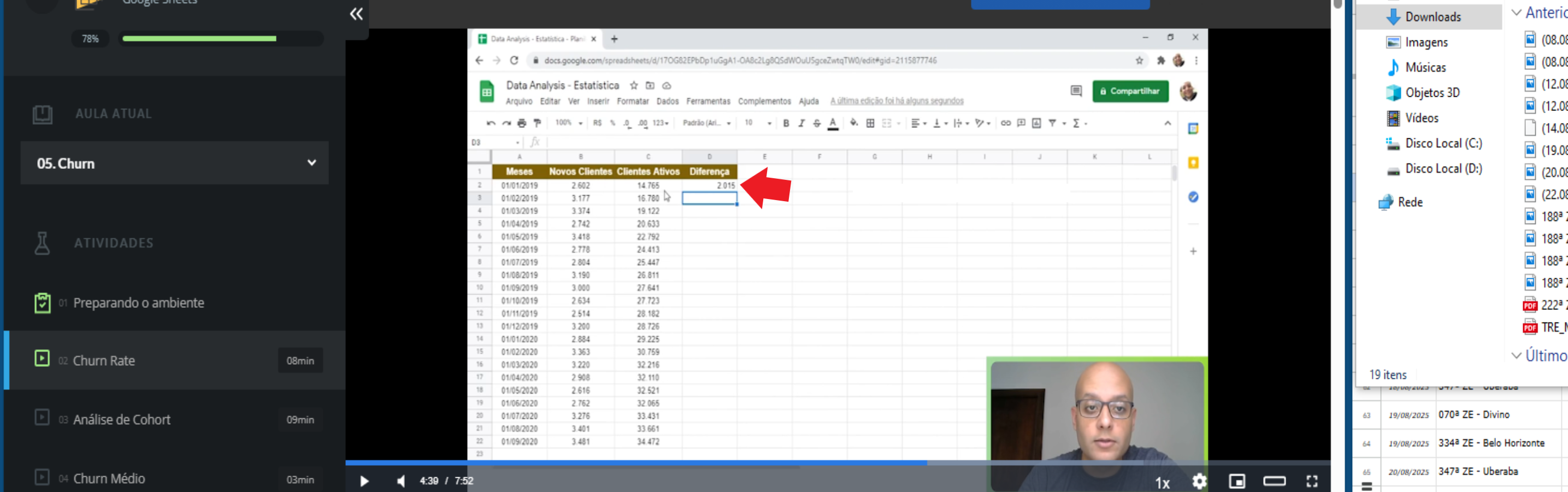
Task: Open Inserir menu in the Sheets video
Action: (x=598, y=102)
